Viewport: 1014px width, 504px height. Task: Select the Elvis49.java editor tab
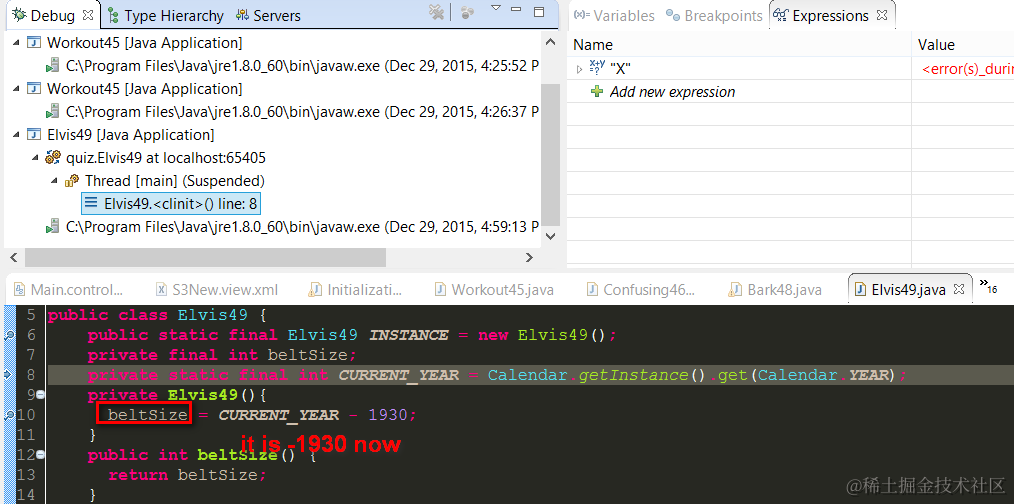coord(908,289)
